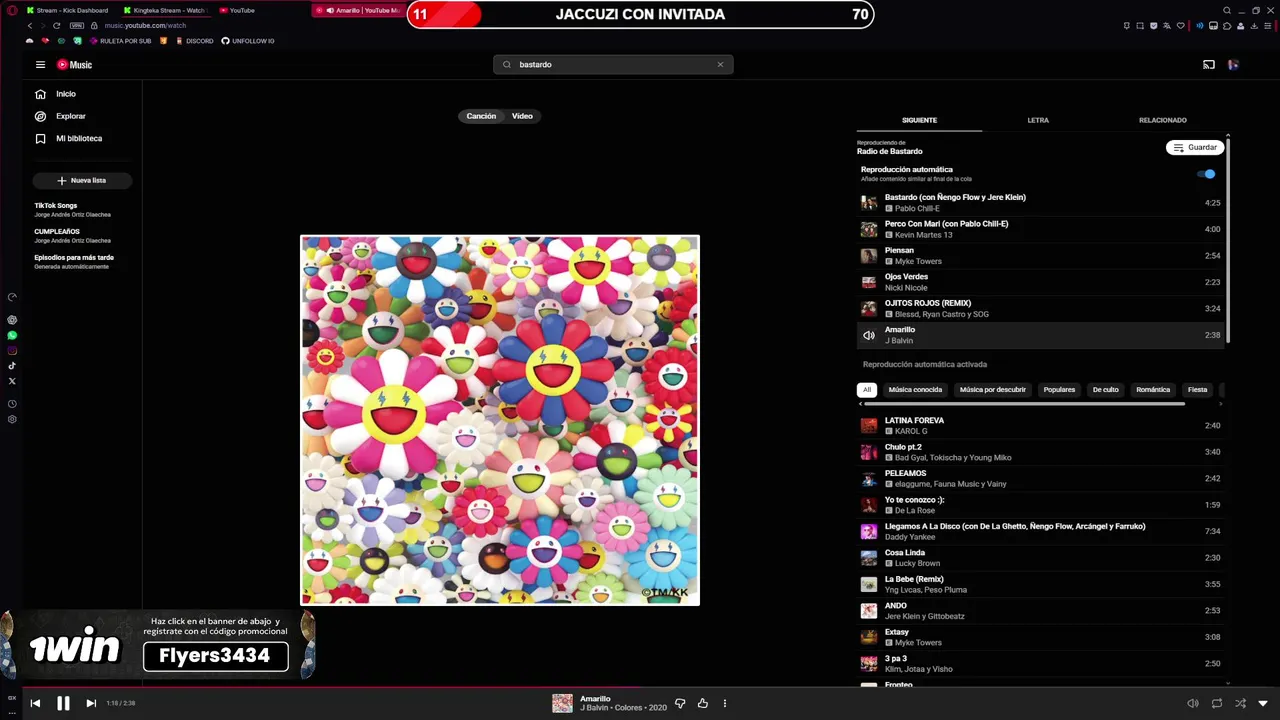Image resolution: width=1280 pixels, height=720 pixels.
Task: Click the Cosa Linda song thumbnail
Action: 868,558
